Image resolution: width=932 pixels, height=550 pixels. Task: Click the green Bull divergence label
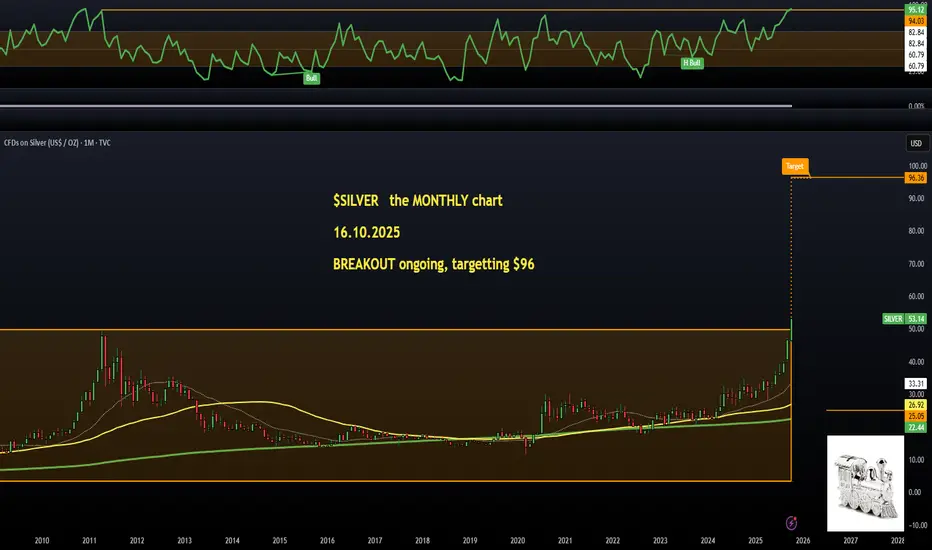pyautogui.click(x=311, y=78)
